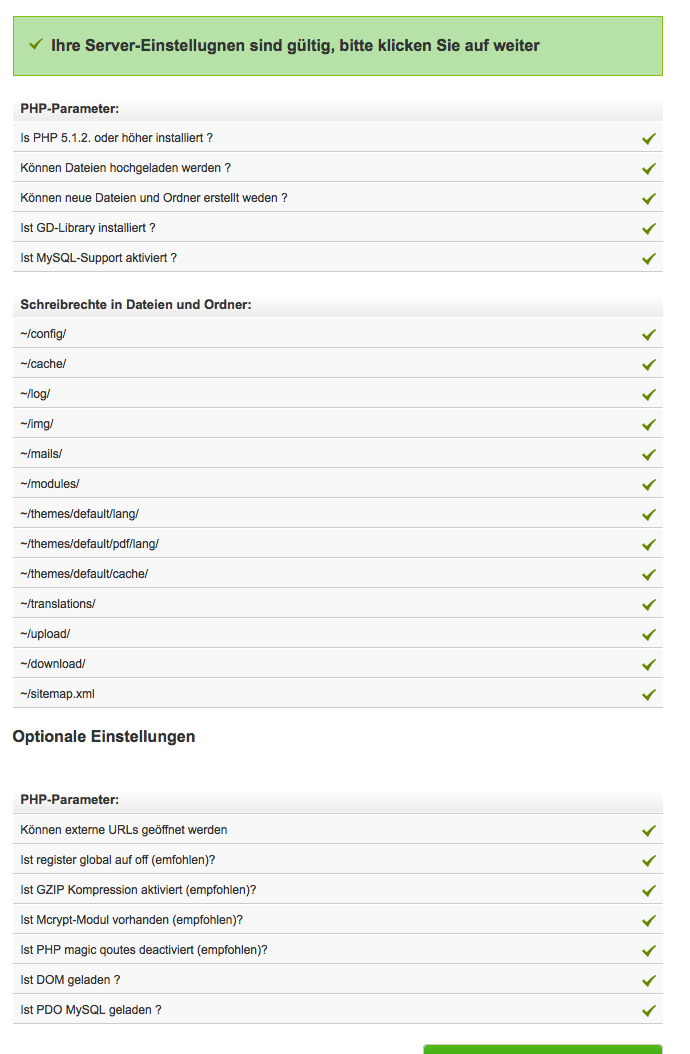
Task: Click the checkmark for ~/download/ row
Action: tap(649, 664)
